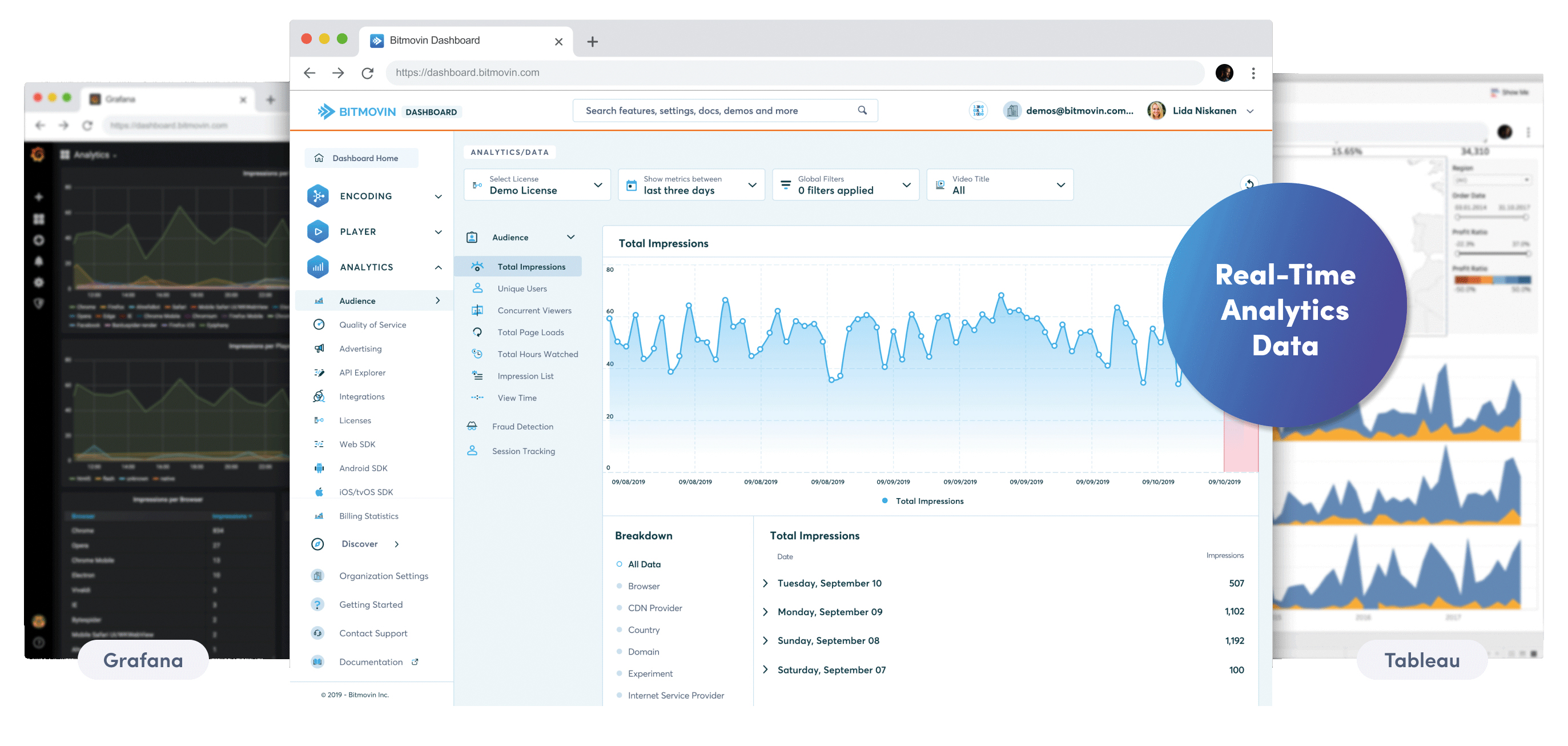The width and height of the screenshot is (1568, 746).
Task: Click the Documentation external link icon
Action: pos(415,662)
